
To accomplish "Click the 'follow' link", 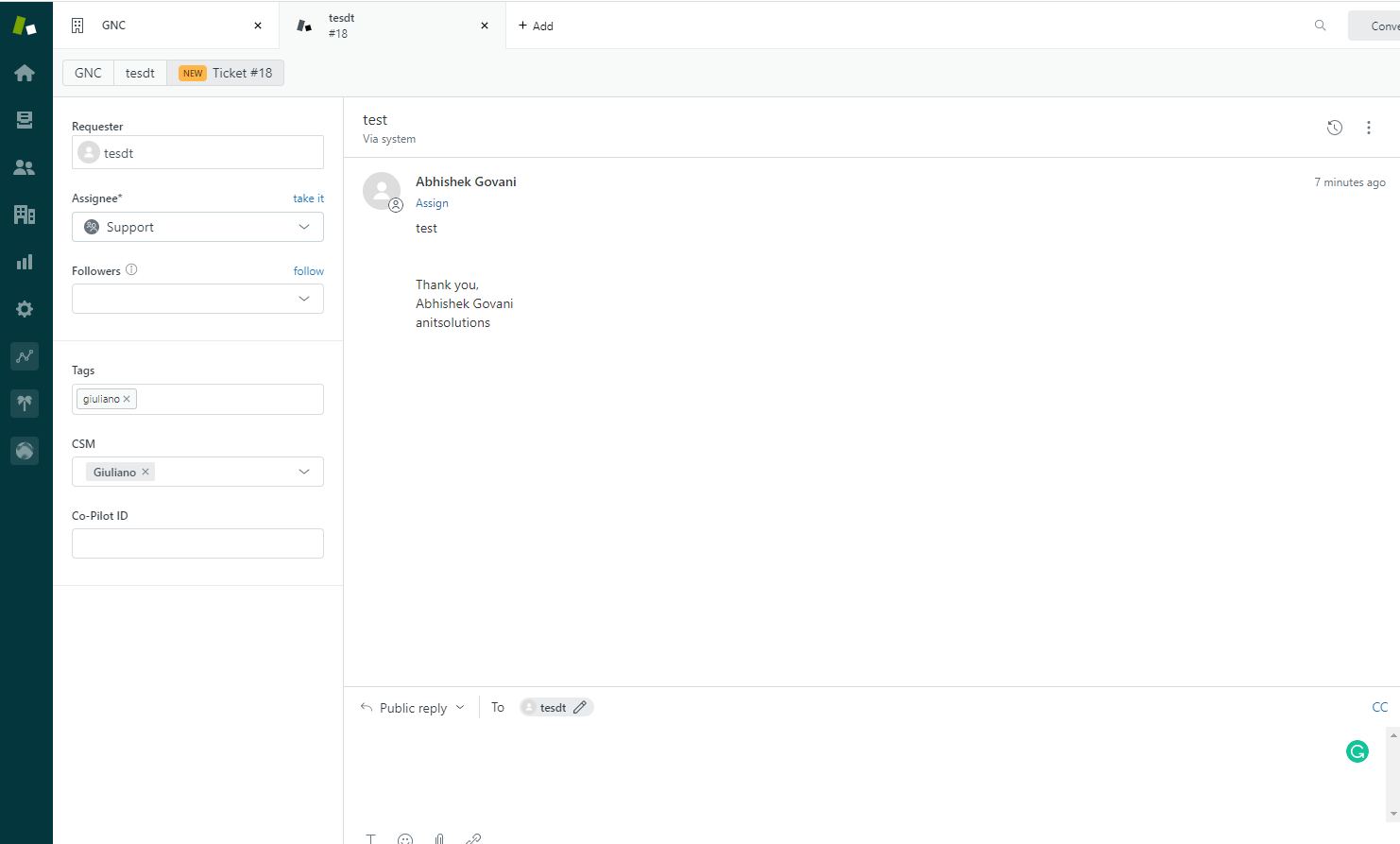I will [x=308, y=271].
